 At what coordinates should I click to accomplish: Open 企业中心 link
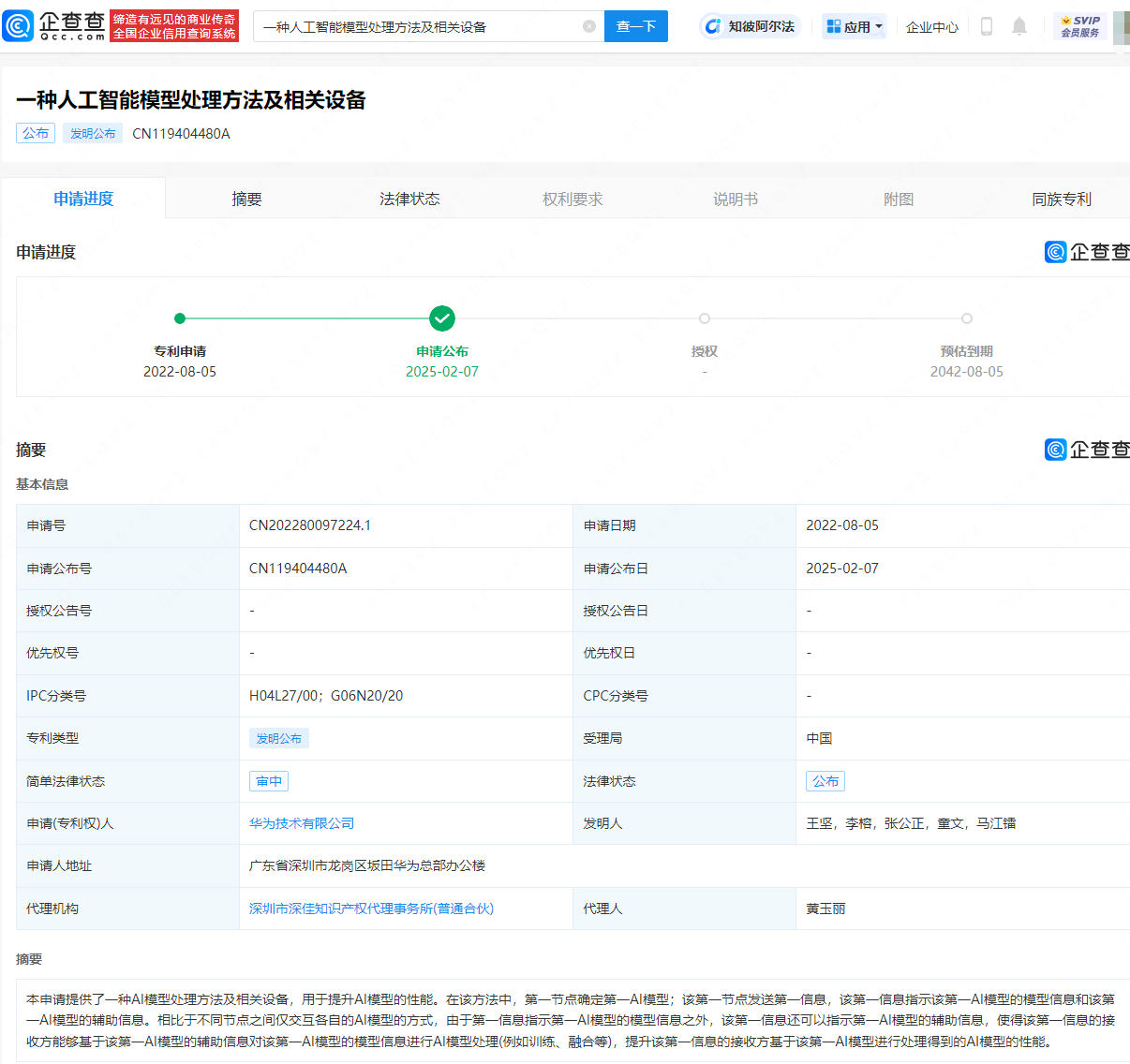coord(932,27)
